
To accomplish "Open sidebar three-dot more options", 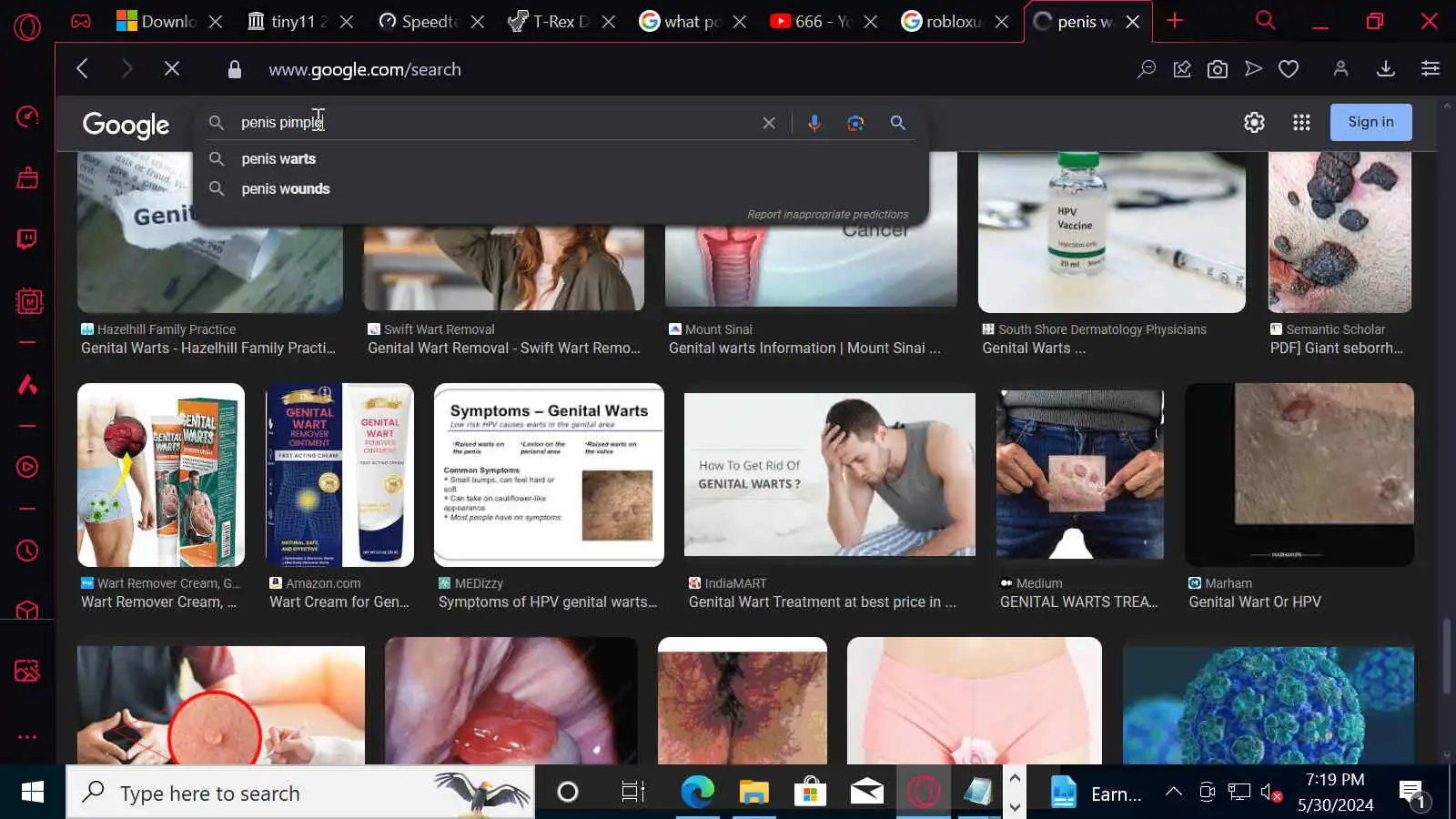I will (27, 737).
